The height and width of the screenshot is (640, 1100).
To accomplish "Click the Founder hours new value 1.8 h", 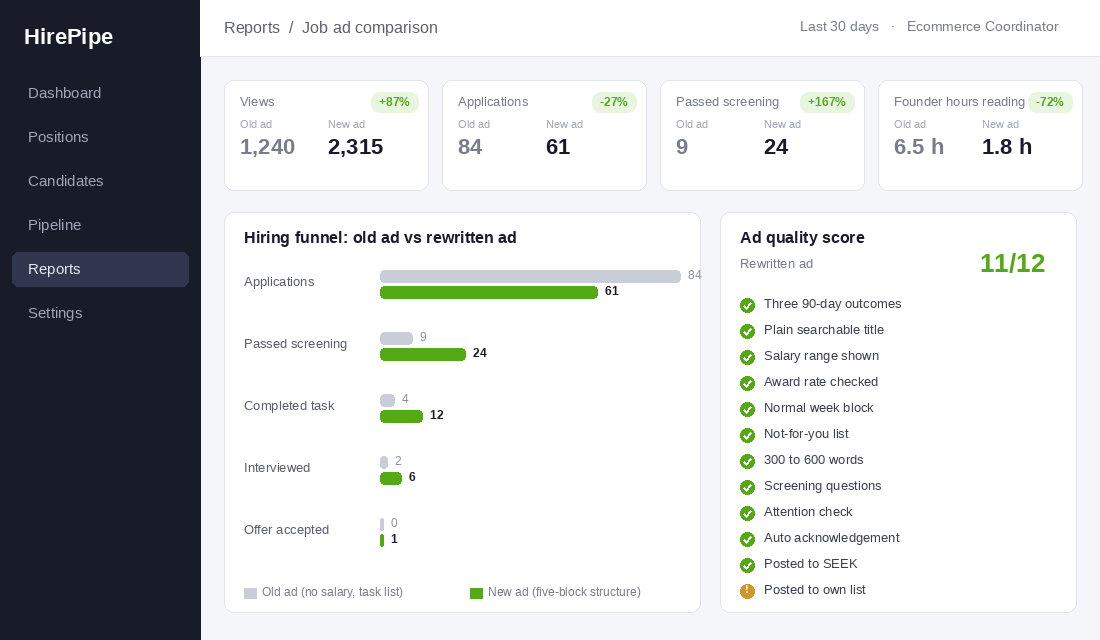I will click(x=1007, y=147).
